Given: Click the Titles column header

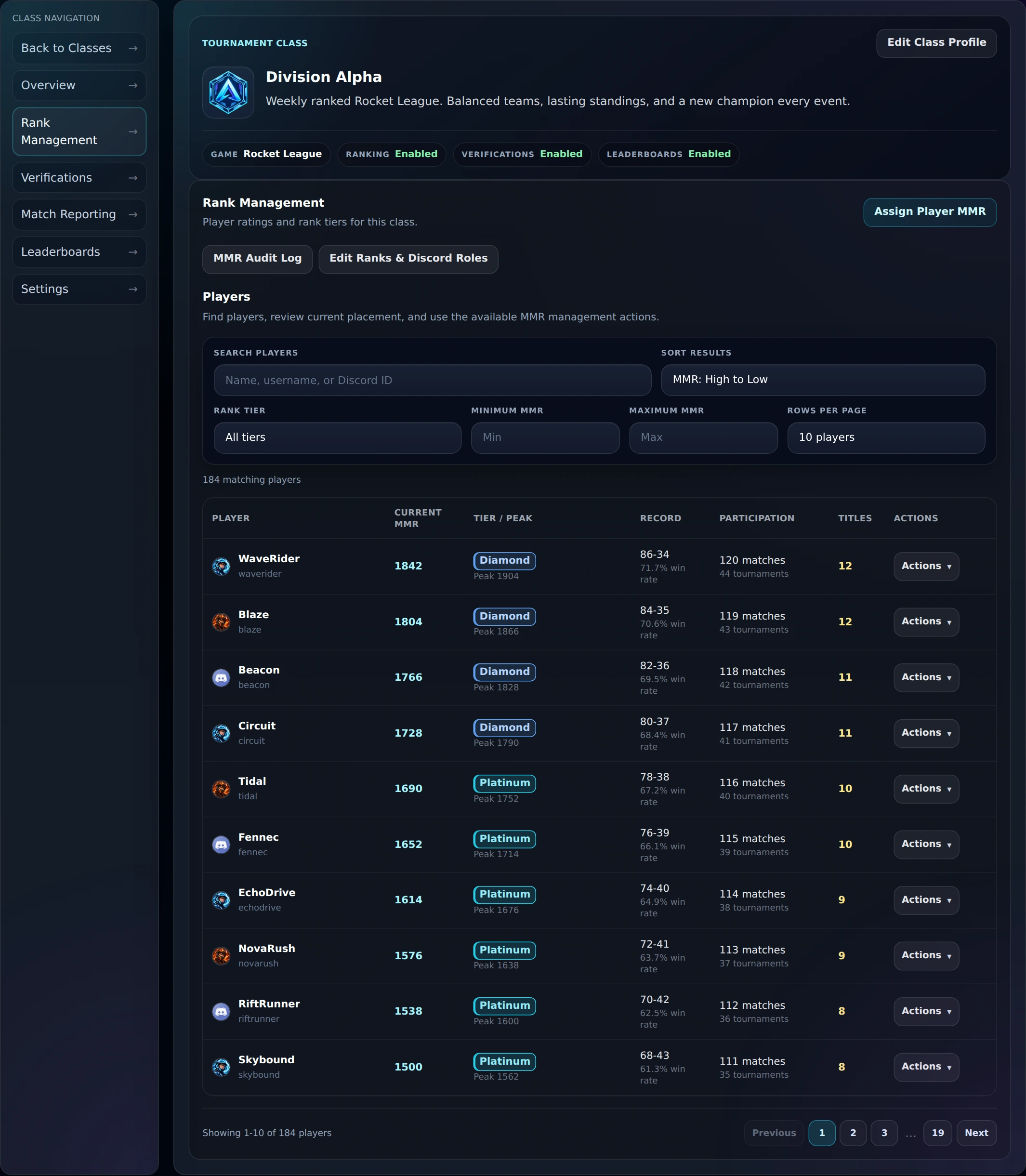Looking at the screenshot, I should coord(855,518).
